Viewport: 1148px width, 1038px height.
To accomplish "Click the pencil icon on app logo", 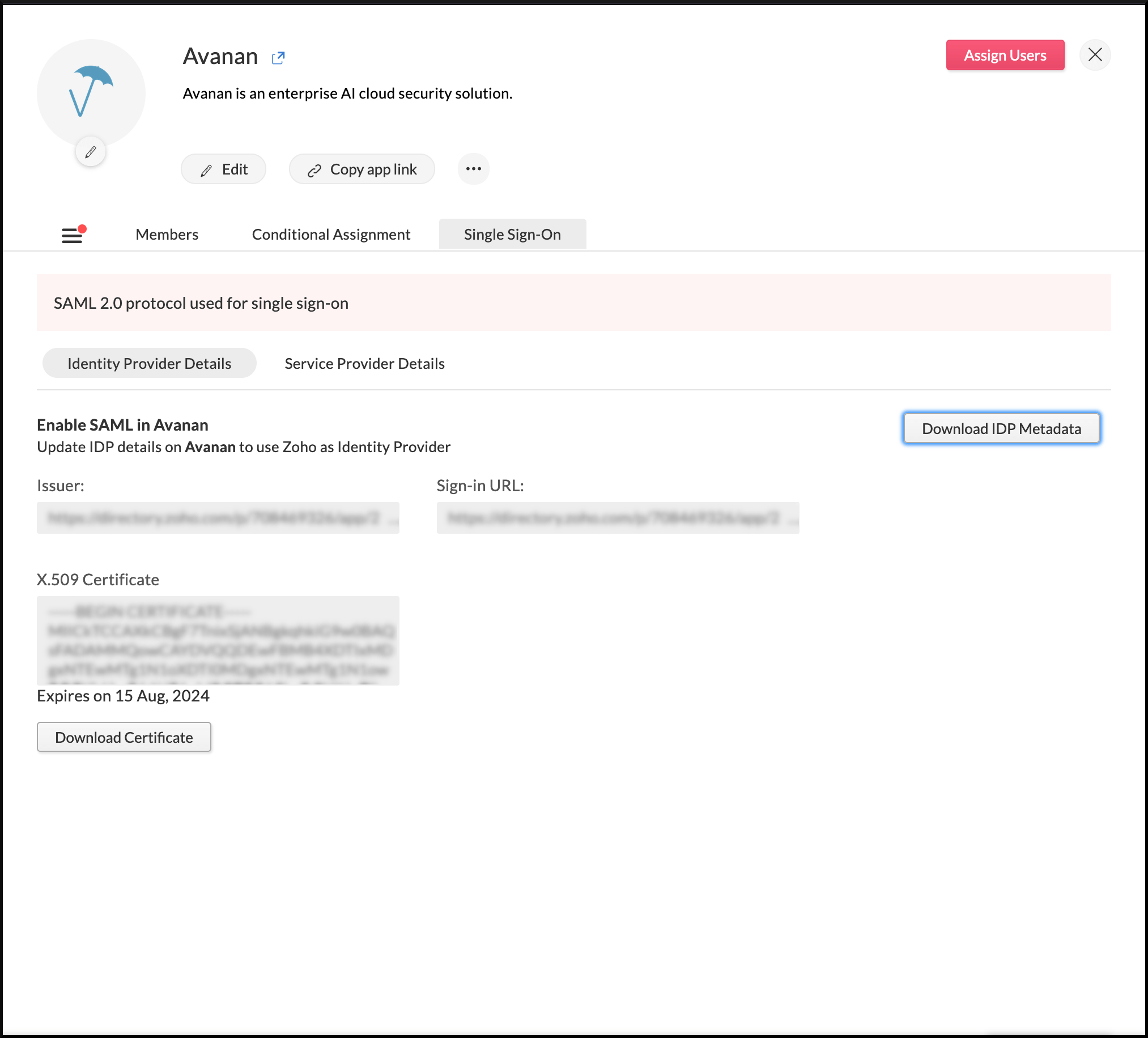I will [91, 152].
